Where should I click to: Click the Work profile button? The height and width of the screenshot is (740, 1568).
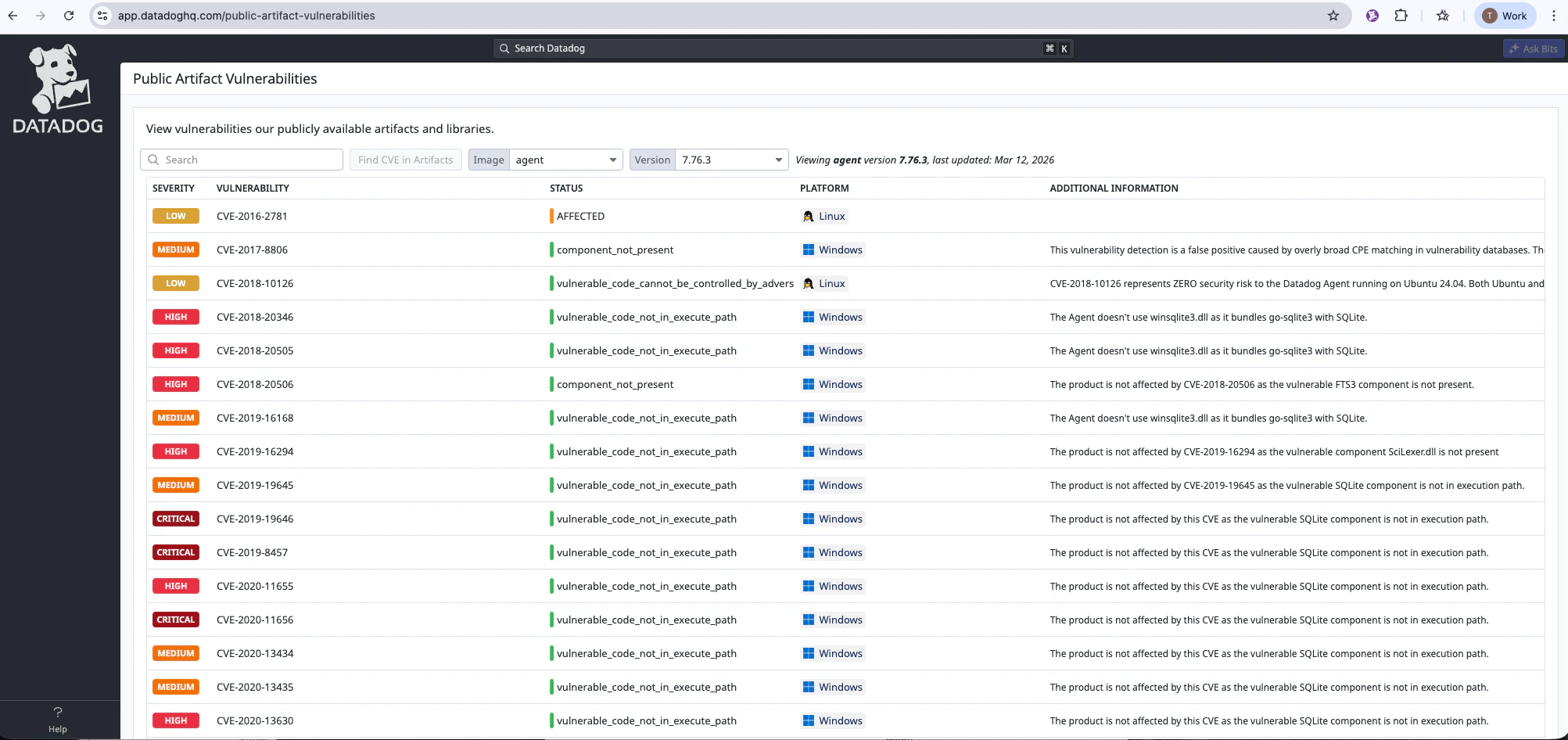(x=1505, y=16)
